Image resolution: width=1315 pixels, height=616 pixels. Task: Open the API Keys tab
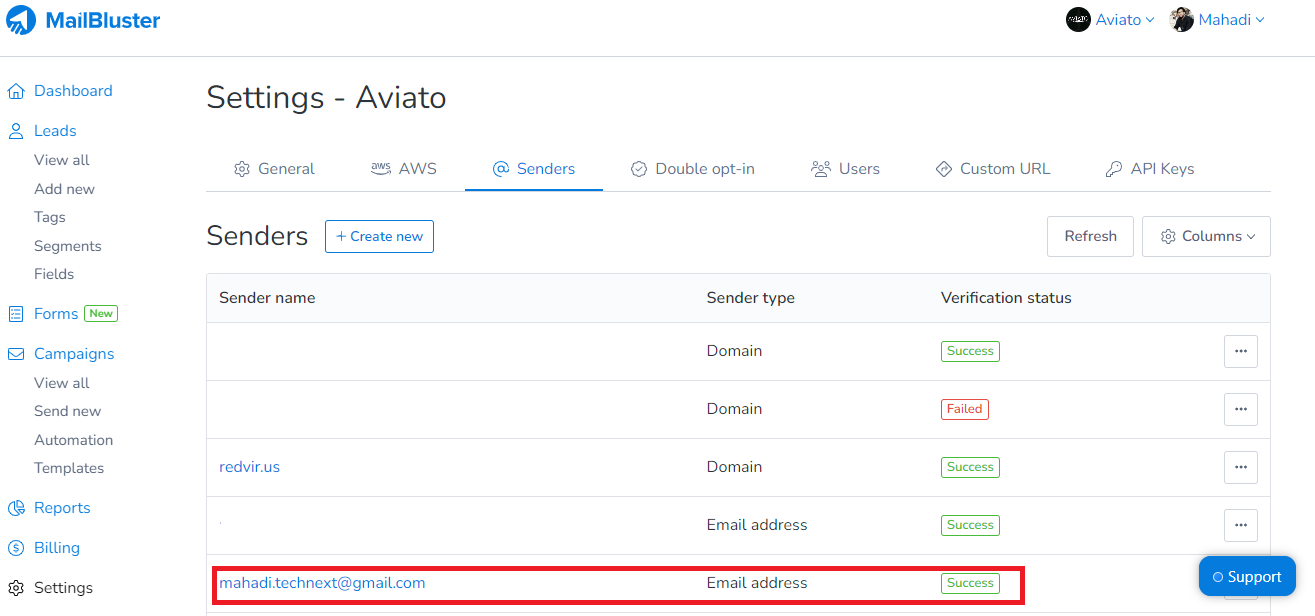point(1150,169)
